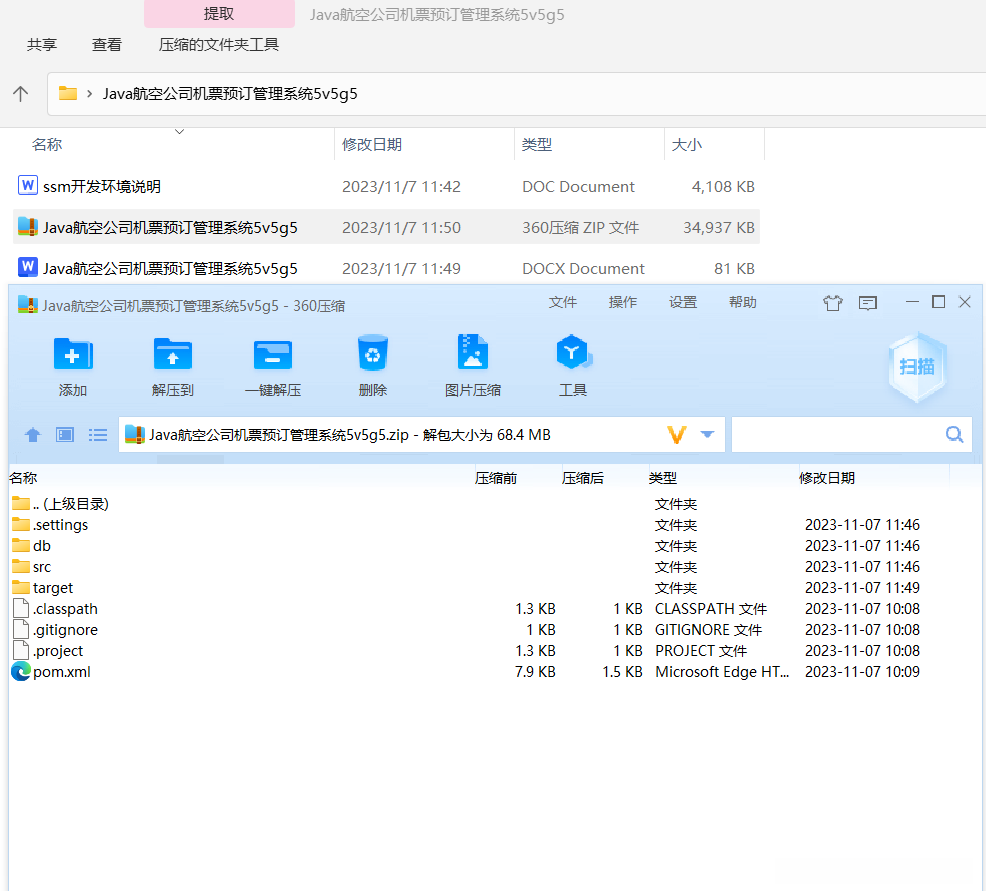Click the CLASSPATH 文件 type cell
This screenshot has width=986, height=891.
pyautogui.click(x=711, y=609)
